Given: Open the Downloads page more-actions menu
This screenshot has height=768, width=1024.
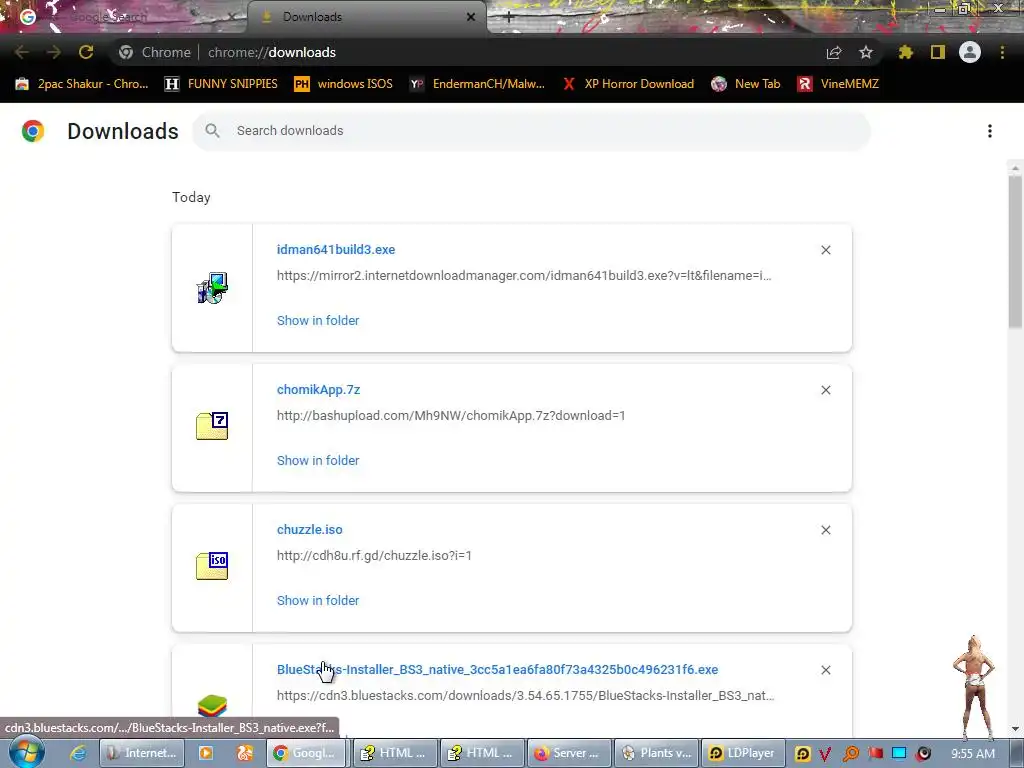Looking at the screenshot, I should point(990,131).
